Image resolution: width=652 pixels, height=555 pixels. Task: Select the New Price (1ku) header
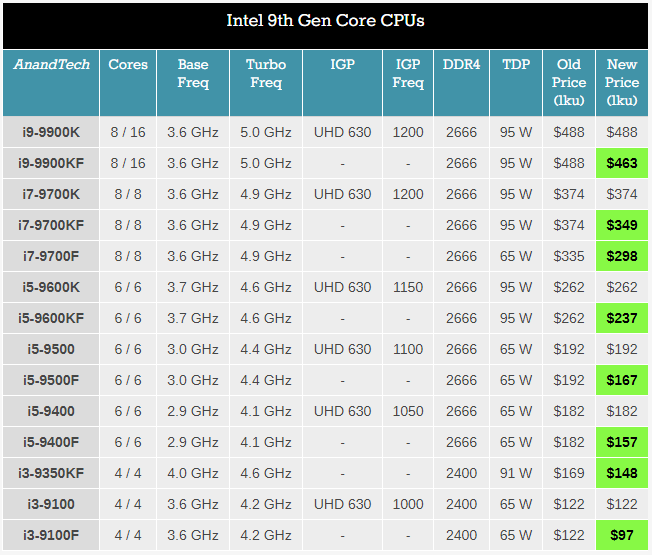622,83
